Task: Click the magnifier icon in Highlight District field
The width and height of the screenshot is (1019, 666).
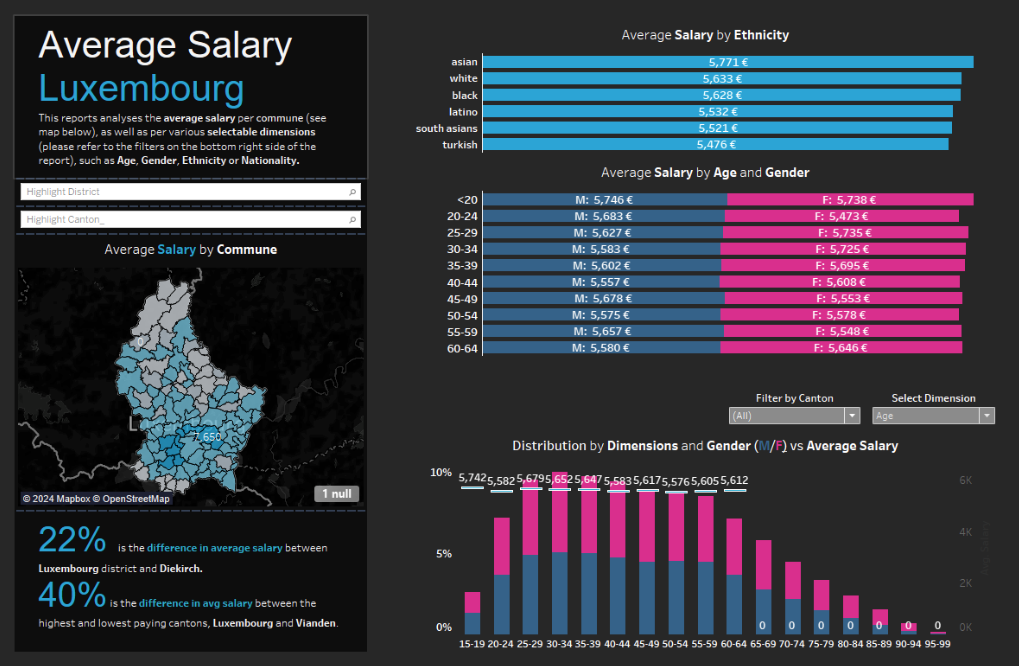Action: (x=352, y=191)
